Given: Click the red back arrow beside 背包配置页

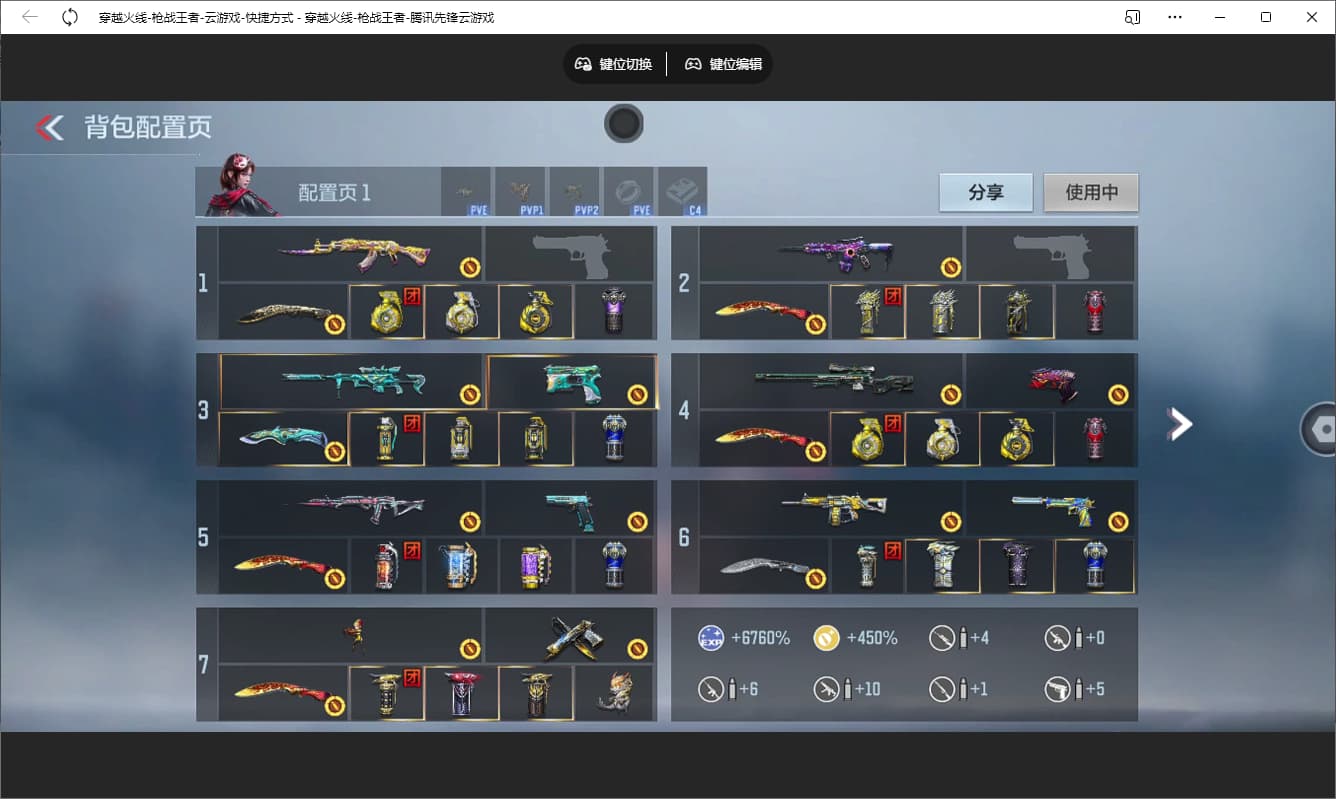Looking at the screenshot, I should click(49, 127).
